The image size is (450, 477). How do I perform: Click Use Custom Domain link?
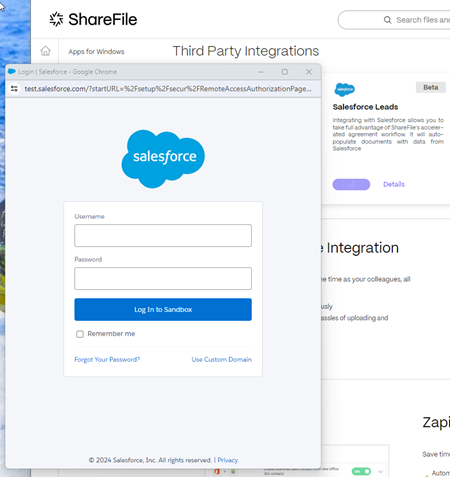[x=222, y=359]
